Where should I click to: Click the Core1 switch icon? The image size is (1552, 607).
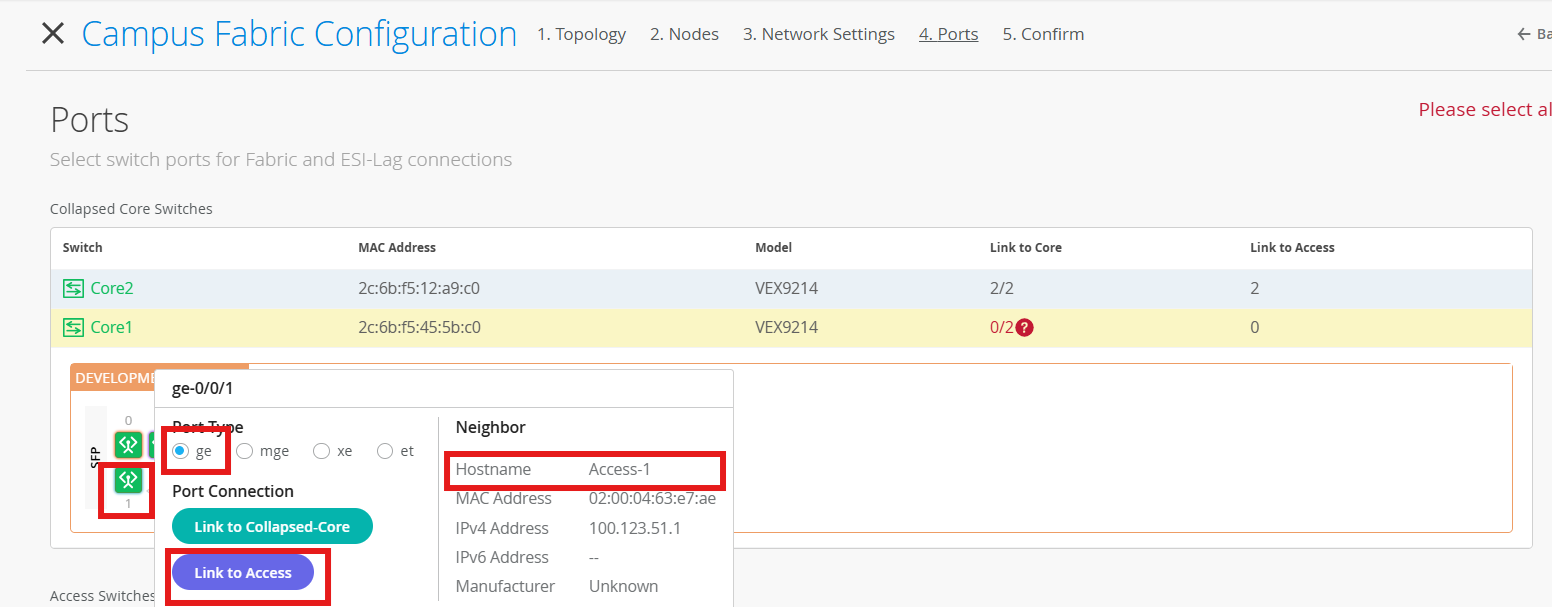point(73,328)
